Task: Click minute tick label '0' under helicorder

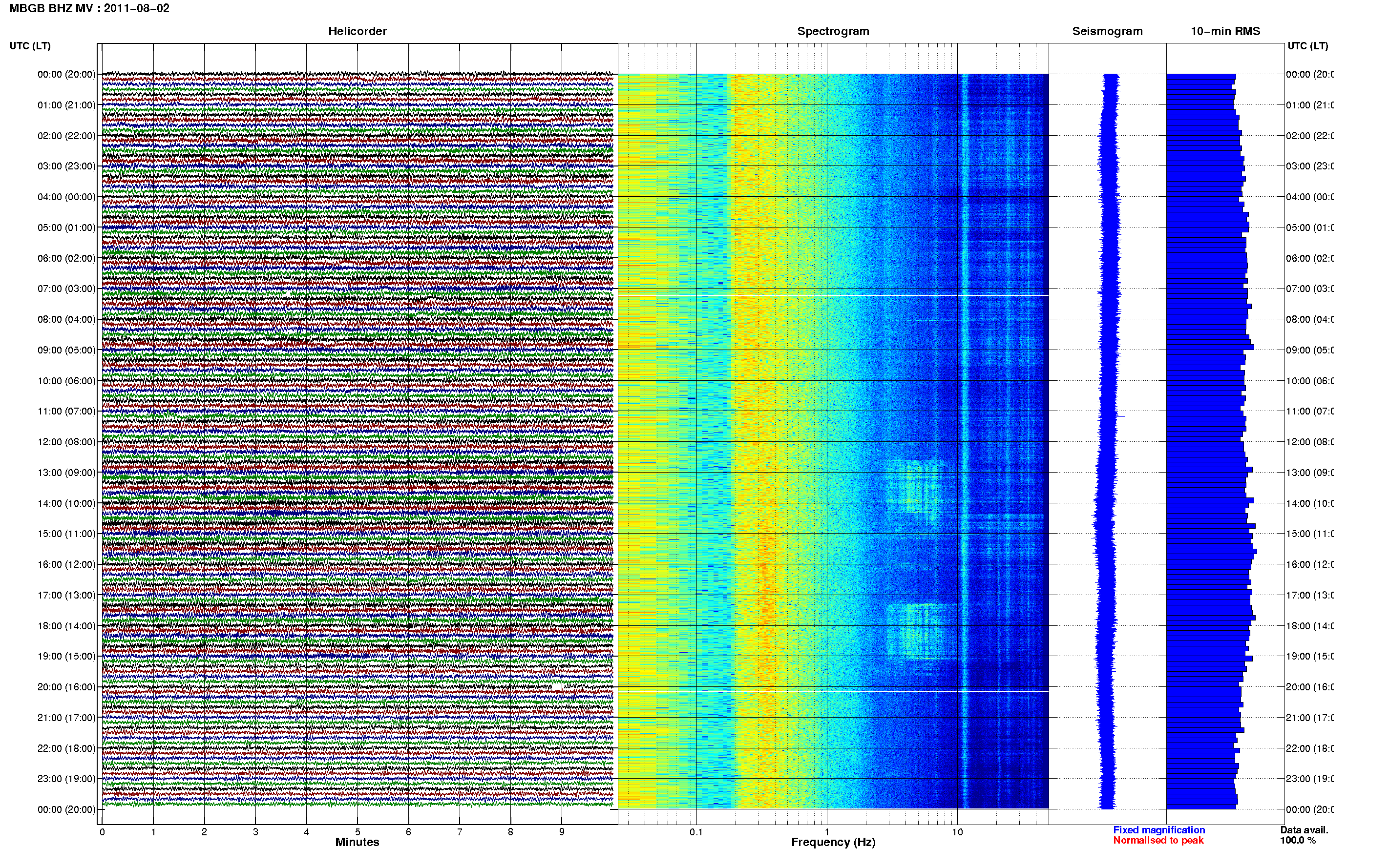Action: click(x=102, y=832)
